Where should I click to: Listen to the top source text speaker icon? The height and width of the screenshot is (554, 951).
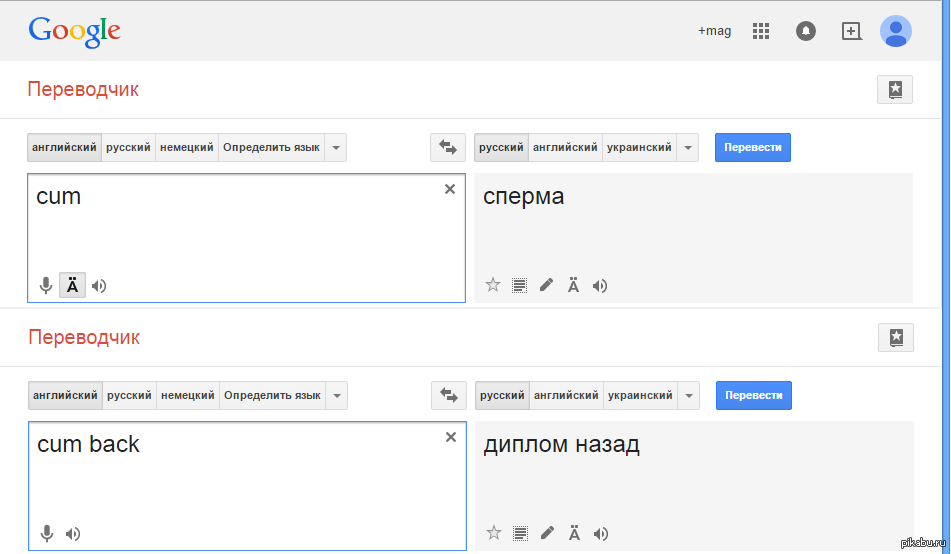click(x=99, y=286)
